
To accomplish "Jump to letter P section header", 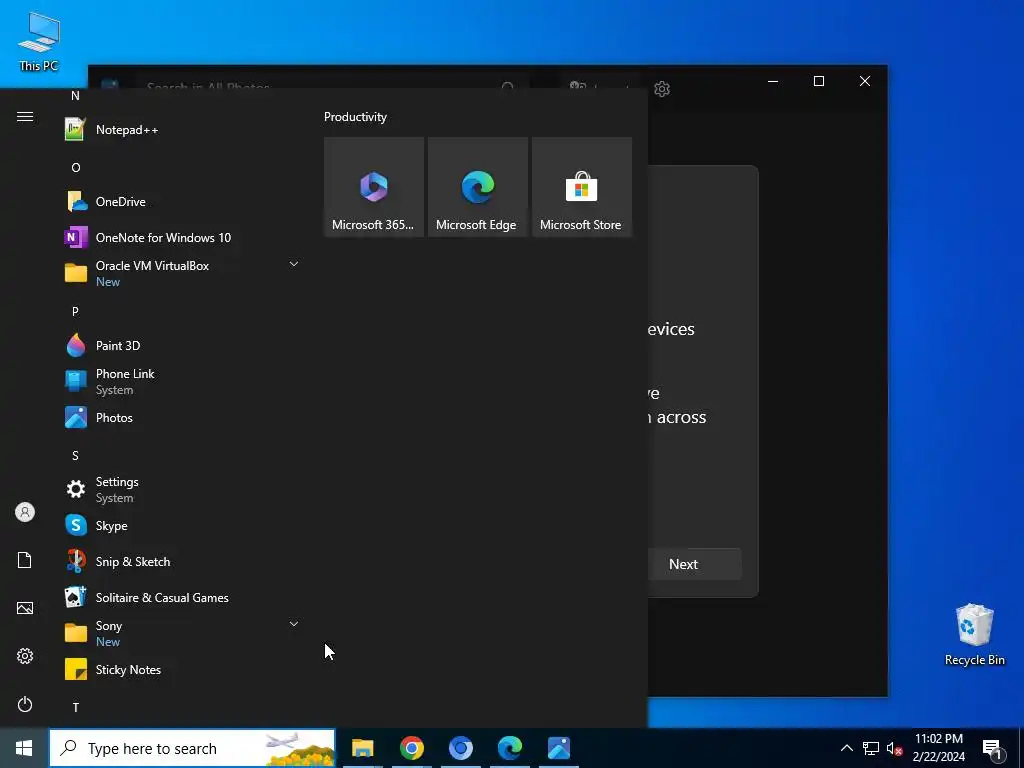I will pyautogui.click(x=75, y=312).
